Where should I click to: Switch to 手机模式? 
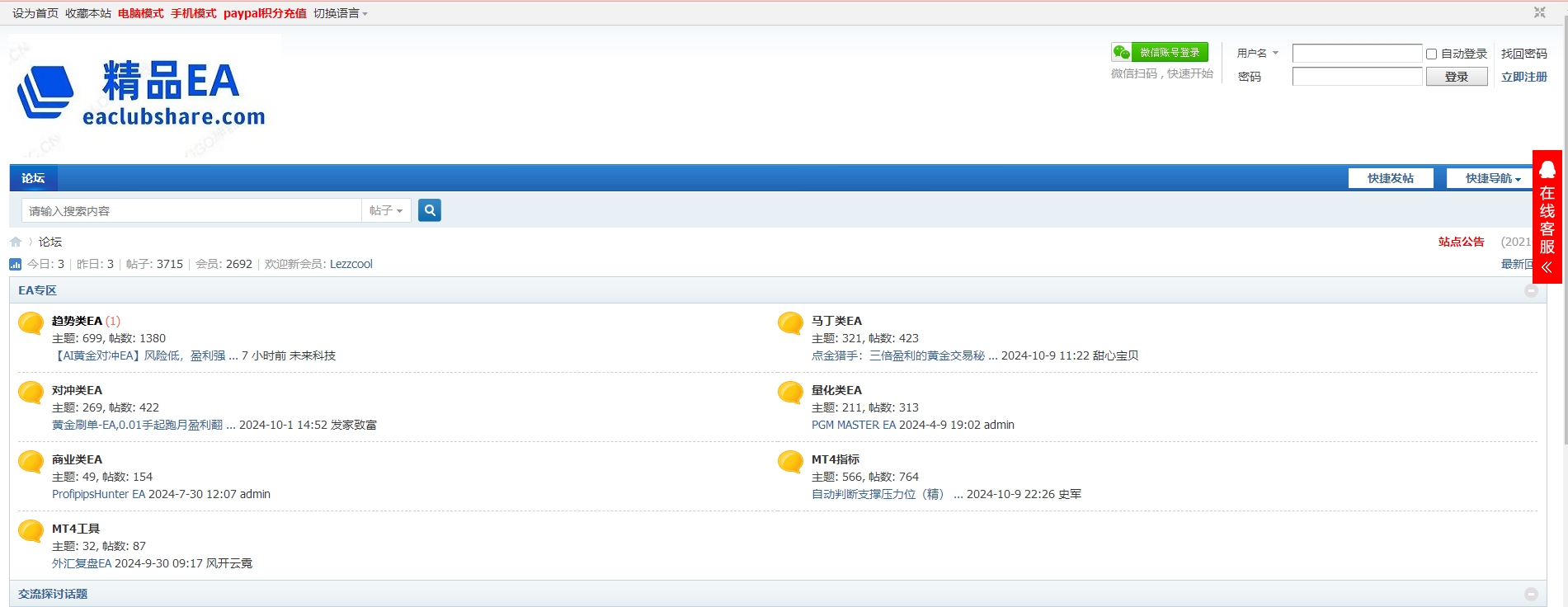pyautogui.click(x=194, y=13)
